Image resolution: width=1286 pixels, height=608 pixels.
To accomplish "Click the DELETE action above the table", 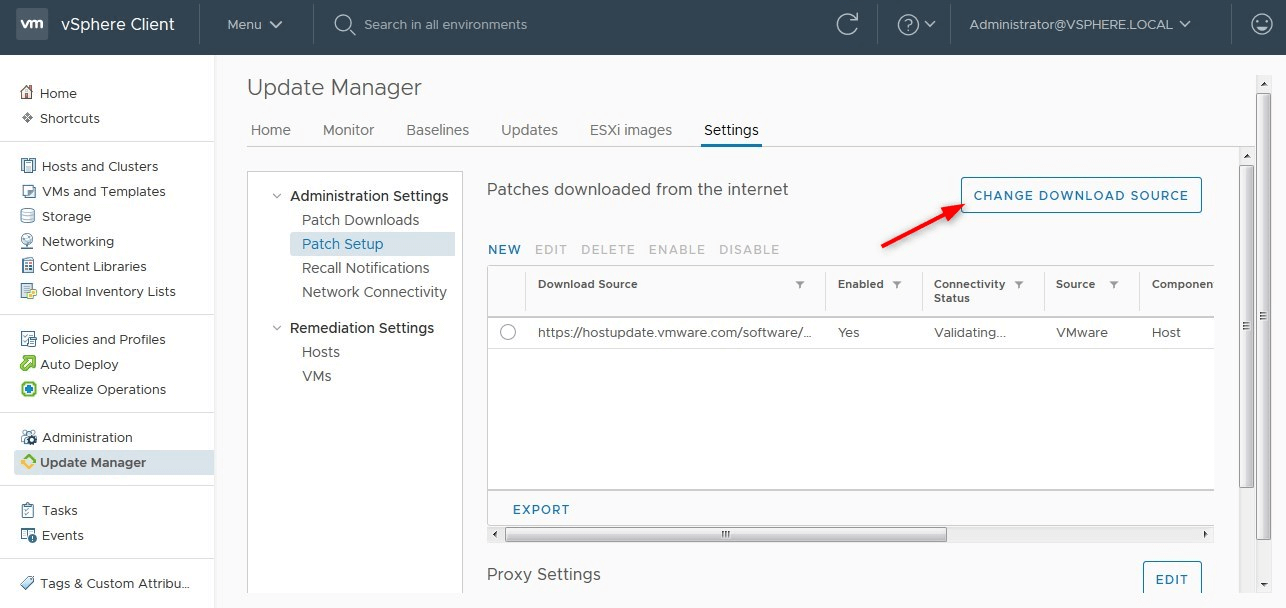I will (x=608, y=250).
